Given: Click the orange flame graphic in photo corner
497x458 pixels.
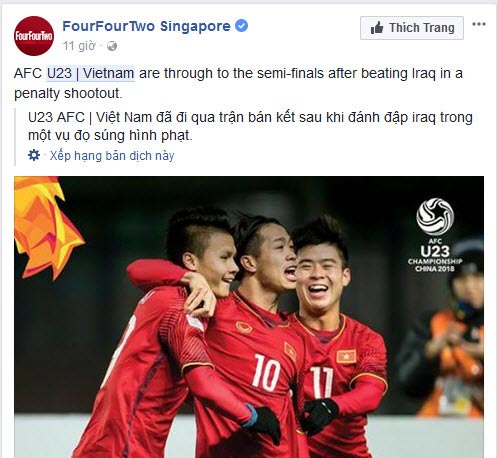Looking at the screenshot, I should (47, 227).
